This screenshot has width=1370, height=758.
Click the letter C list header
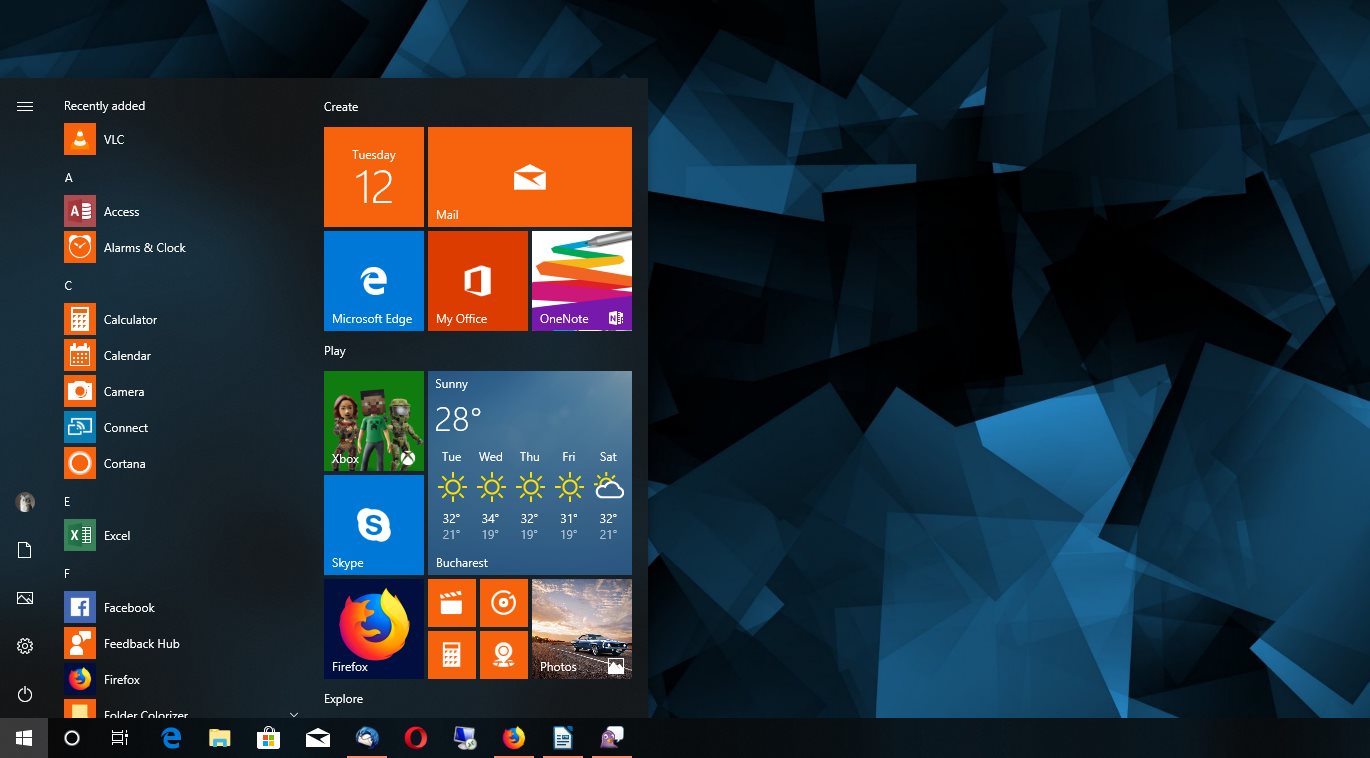click(69, 286)
